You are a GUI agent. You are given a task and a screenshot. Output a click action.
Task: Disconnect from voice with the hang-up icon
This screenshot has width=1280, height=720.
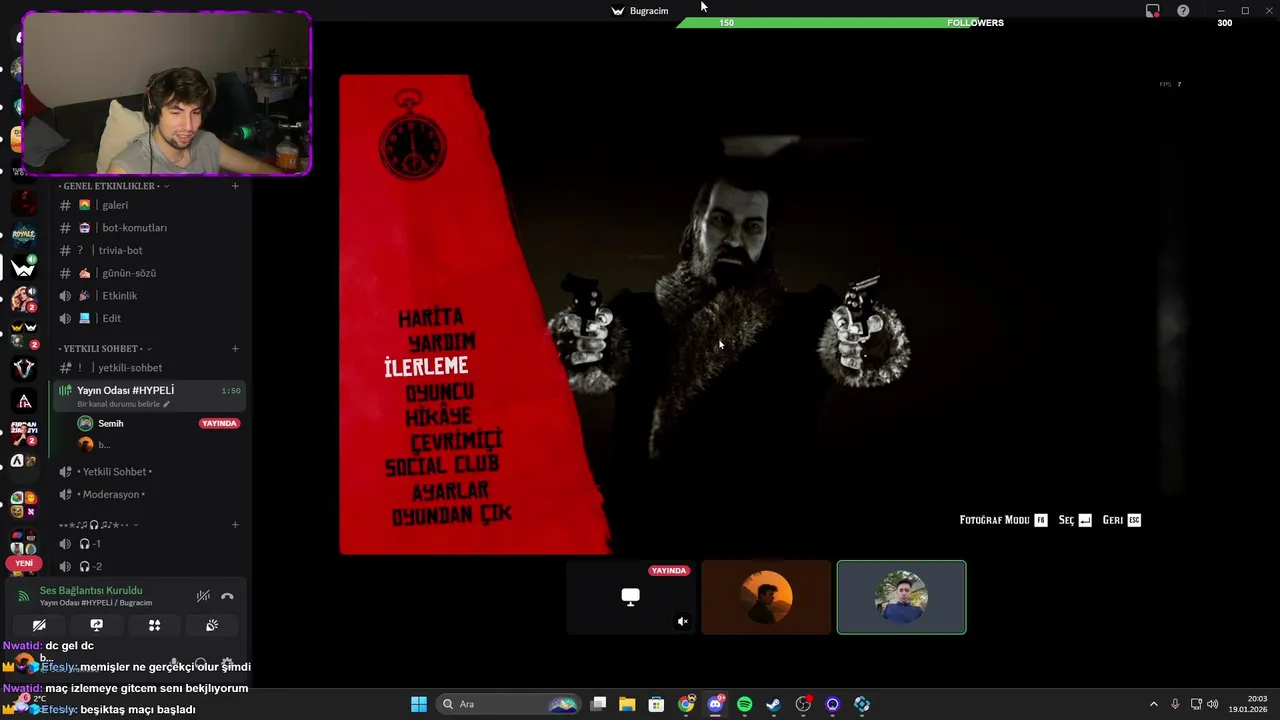[227, 596]
